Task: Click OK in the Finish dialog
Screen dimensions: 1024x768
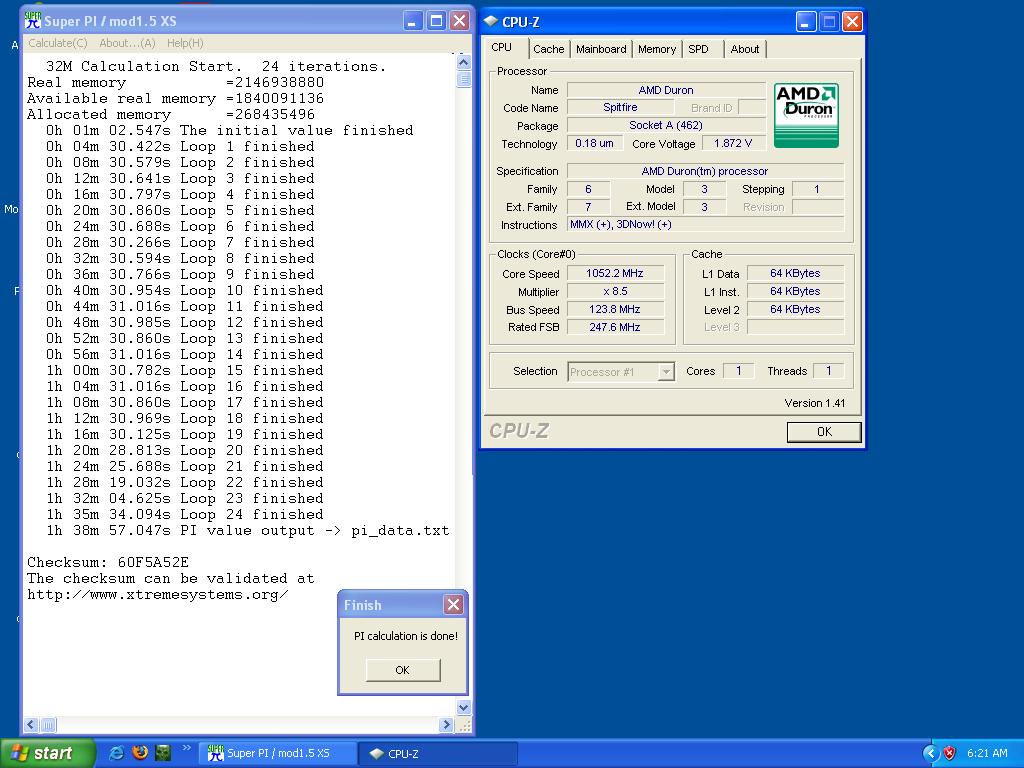Action: coord(403,670)
